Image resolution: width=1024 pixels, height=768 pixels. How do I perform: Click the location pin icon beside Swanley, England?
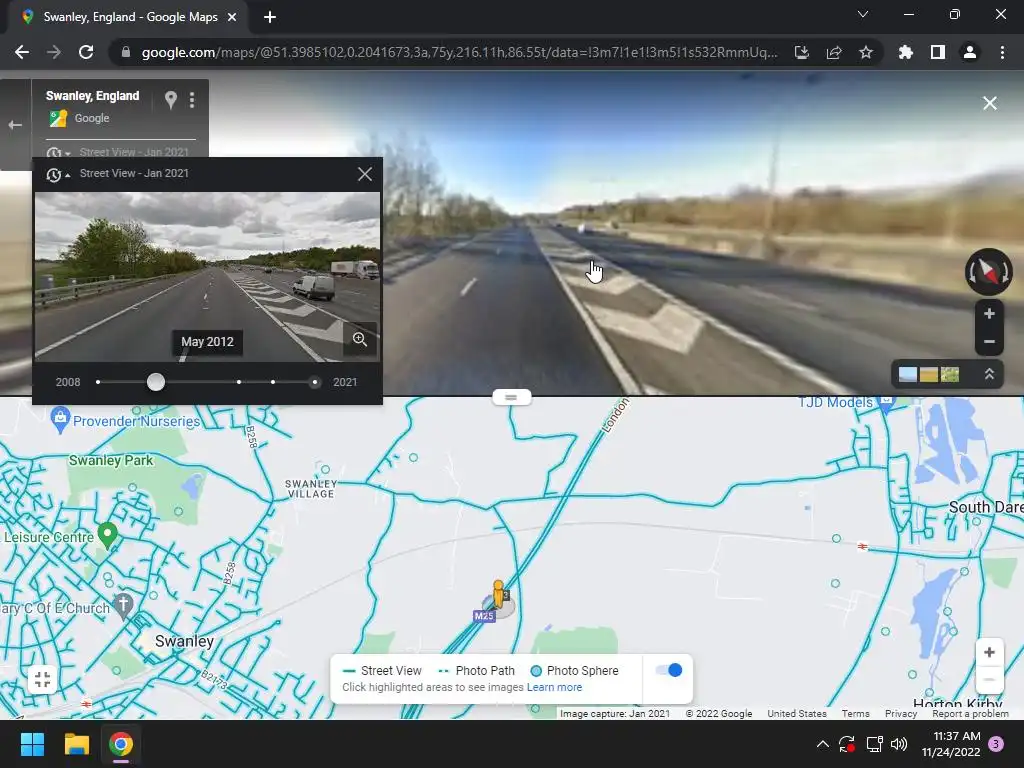[x=170, y=99]
